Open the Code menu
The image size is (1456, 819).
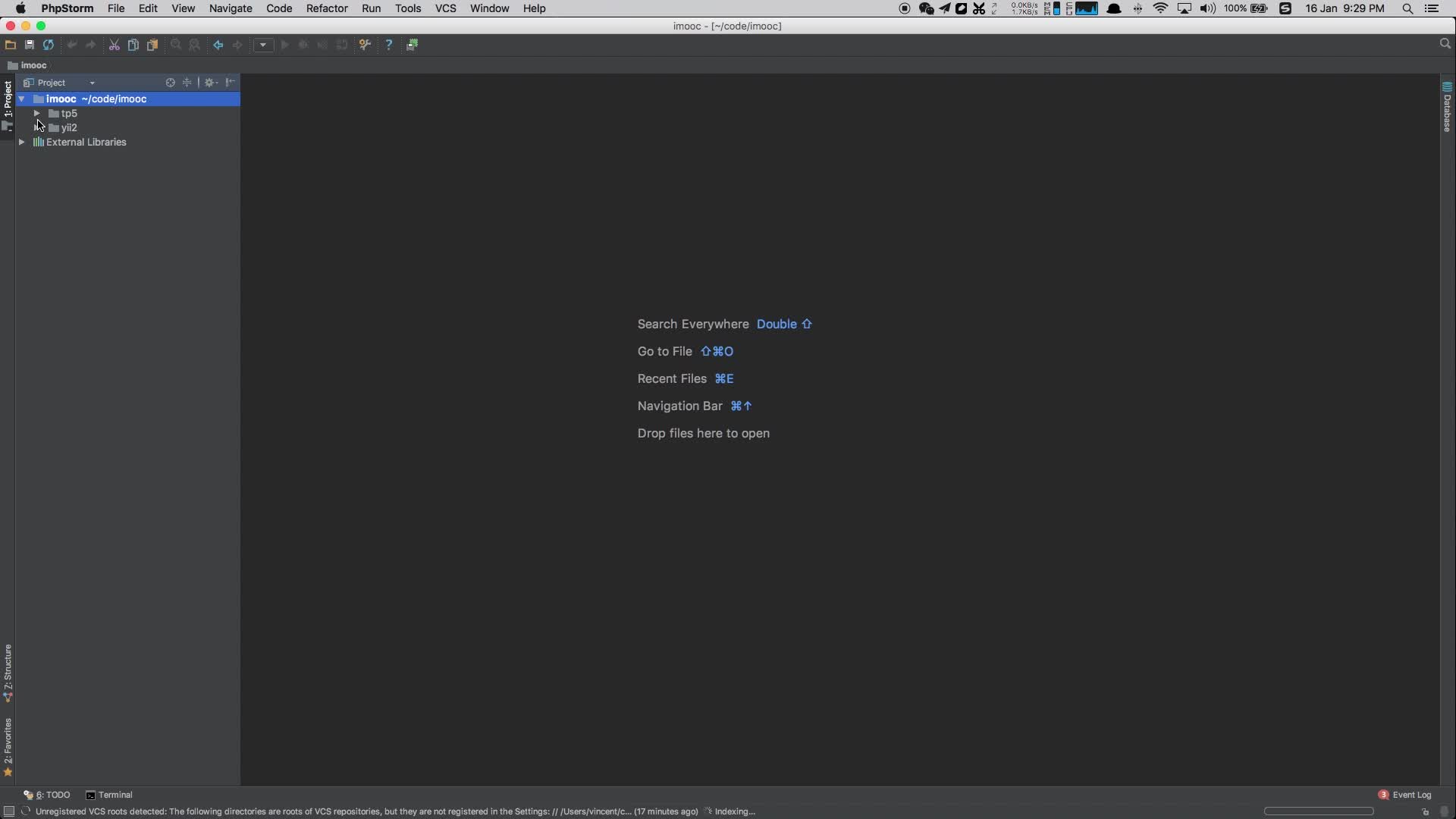[x=279, y=8]
